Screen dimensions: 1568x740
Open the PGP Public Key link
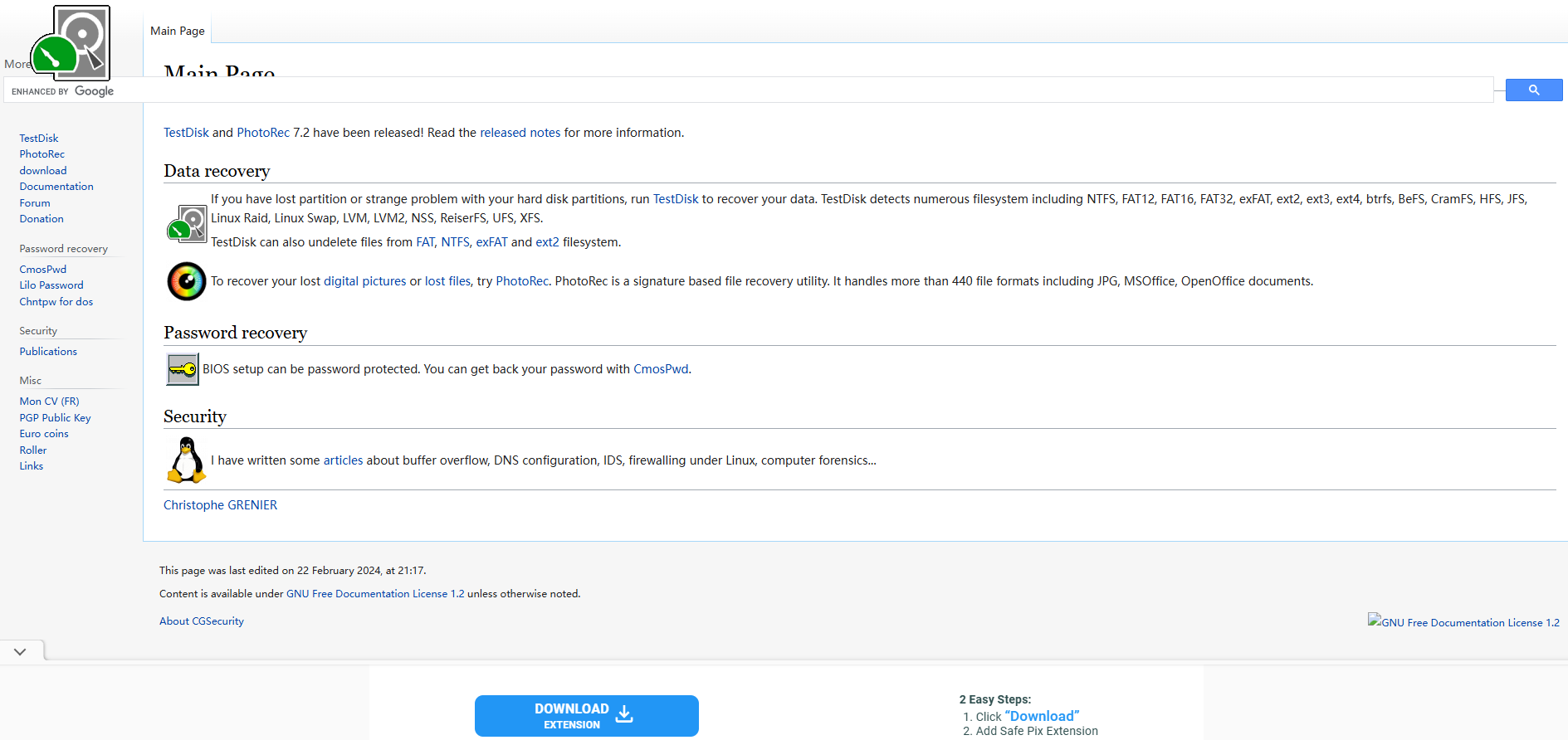(55, 418)
